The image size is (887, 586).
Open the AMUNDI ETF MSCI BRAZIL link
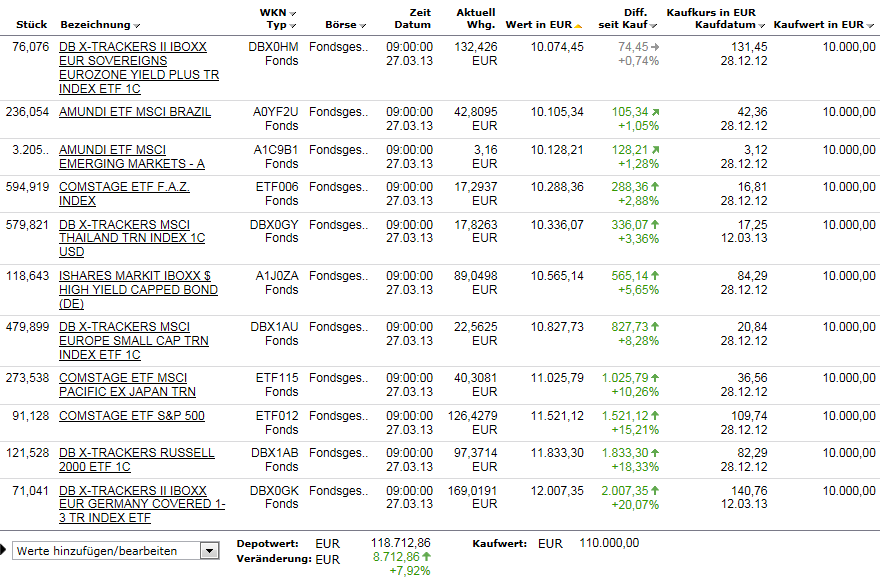(x=135, y=112)
